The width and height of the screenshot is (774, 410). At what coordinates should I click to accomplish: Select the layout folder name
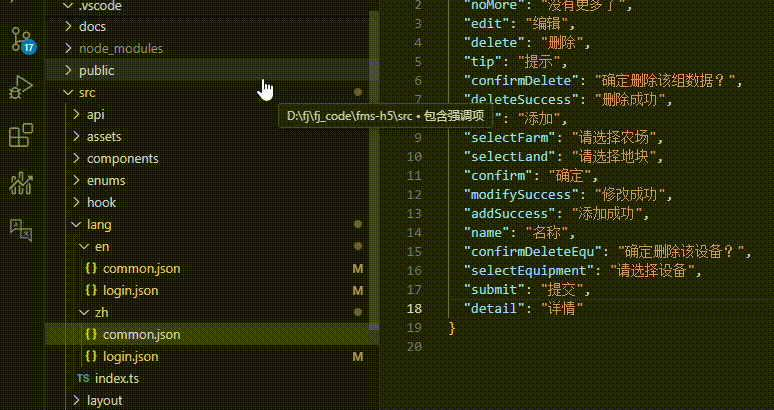pos(105,400)
